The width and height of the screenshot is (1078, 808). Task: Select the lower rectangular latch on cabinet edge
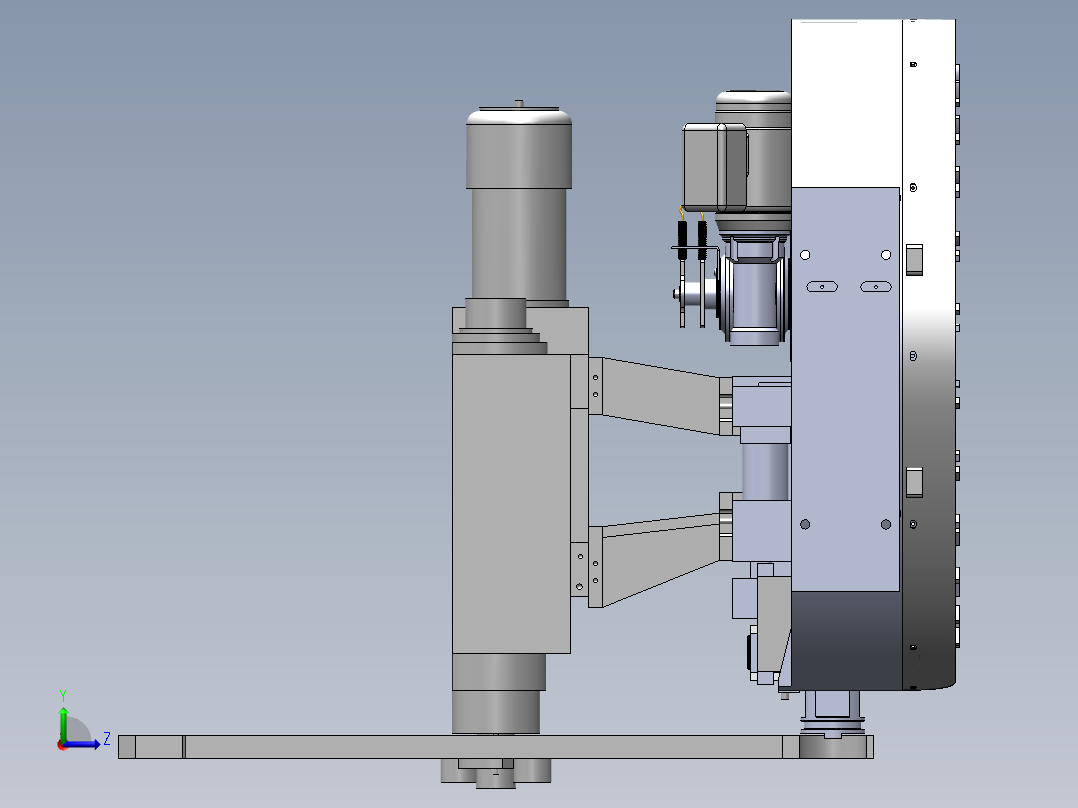[x=914, y=482]
